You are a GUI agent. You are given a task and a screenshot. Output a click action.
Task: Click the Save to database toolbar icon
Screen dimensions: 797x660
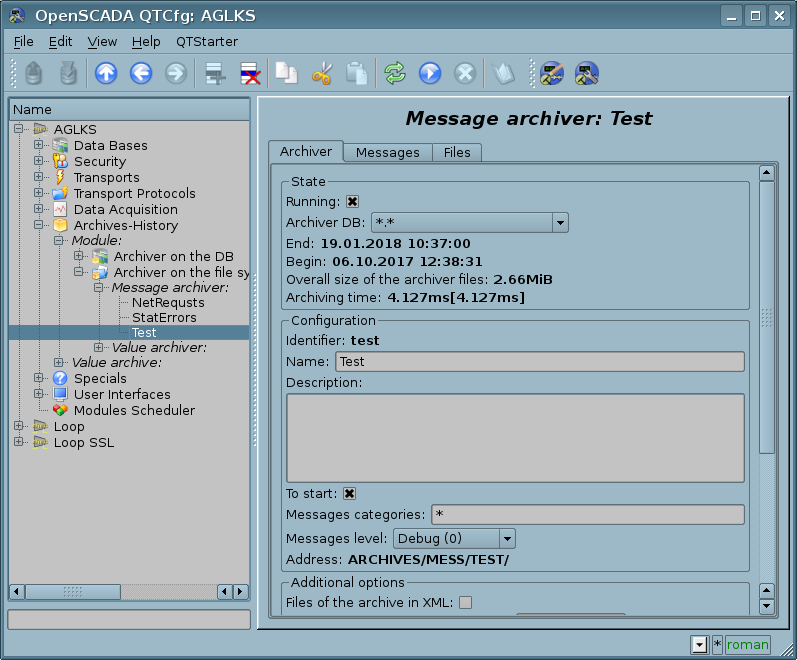pyautogui.click(x=68, y=73)
